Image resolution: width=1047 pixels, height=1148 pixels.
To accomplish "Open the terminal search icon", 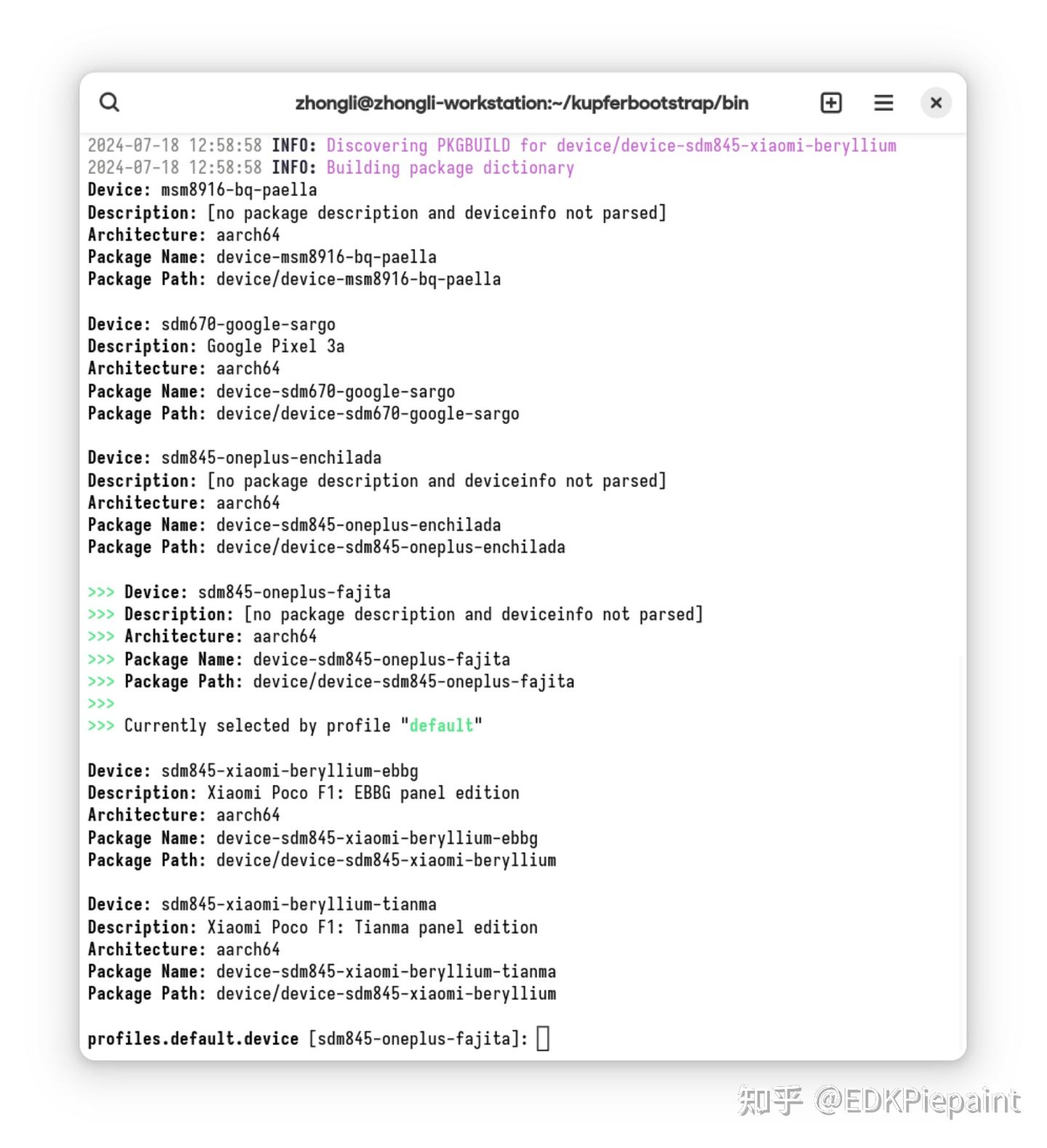I will tap(109, 103).
